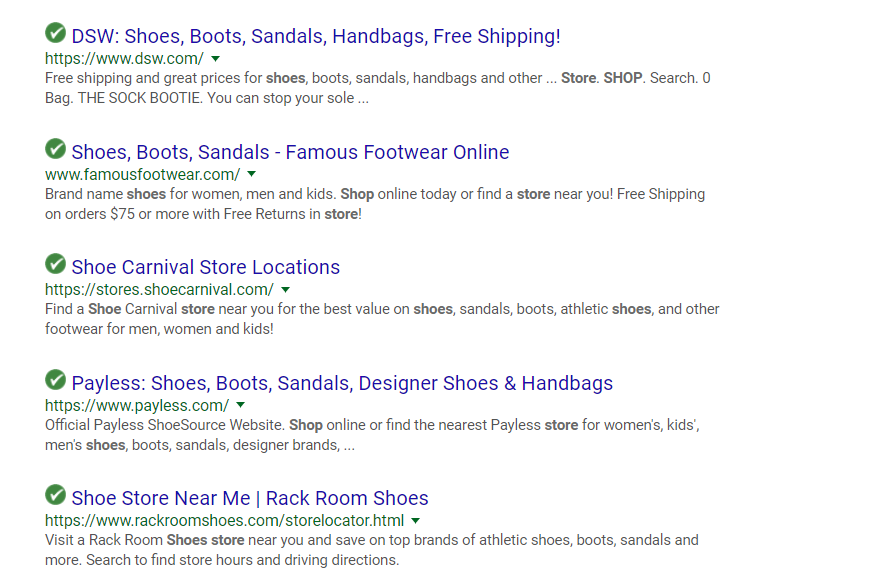Image resolution: width=883 pixels, height=586 pixels.
Task: Click the green checkmark beside the Payless result
Action: pos(55,379)
